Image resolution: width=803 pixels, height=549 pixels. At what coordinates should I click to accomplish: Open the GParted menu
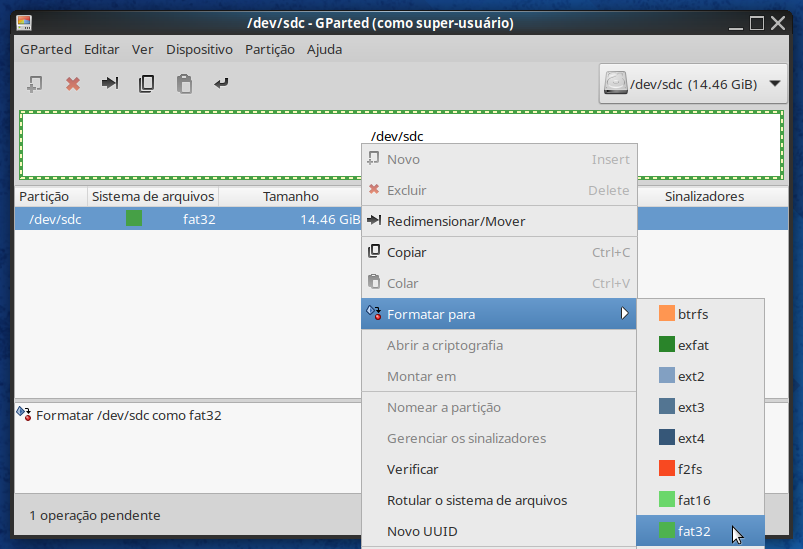pos(46,50)
